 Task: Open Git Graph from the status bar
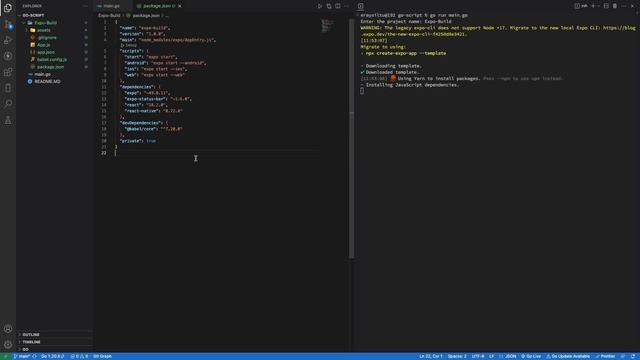(x=102, y=356)
